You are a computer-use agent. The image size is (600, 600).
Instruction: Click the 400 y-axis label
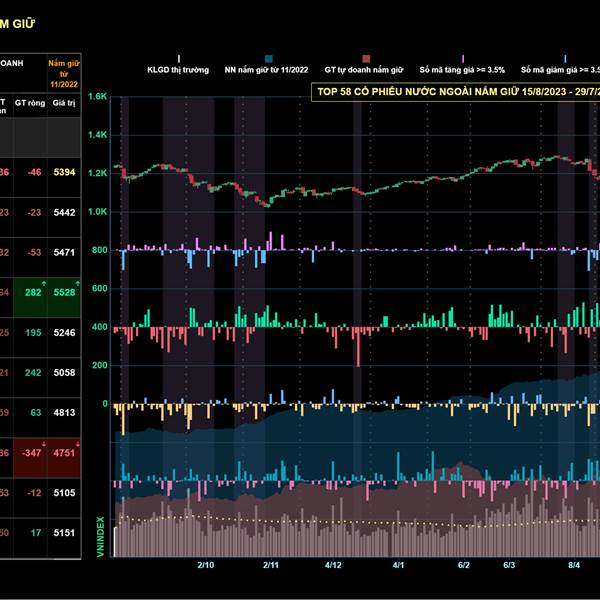(99, 327)
